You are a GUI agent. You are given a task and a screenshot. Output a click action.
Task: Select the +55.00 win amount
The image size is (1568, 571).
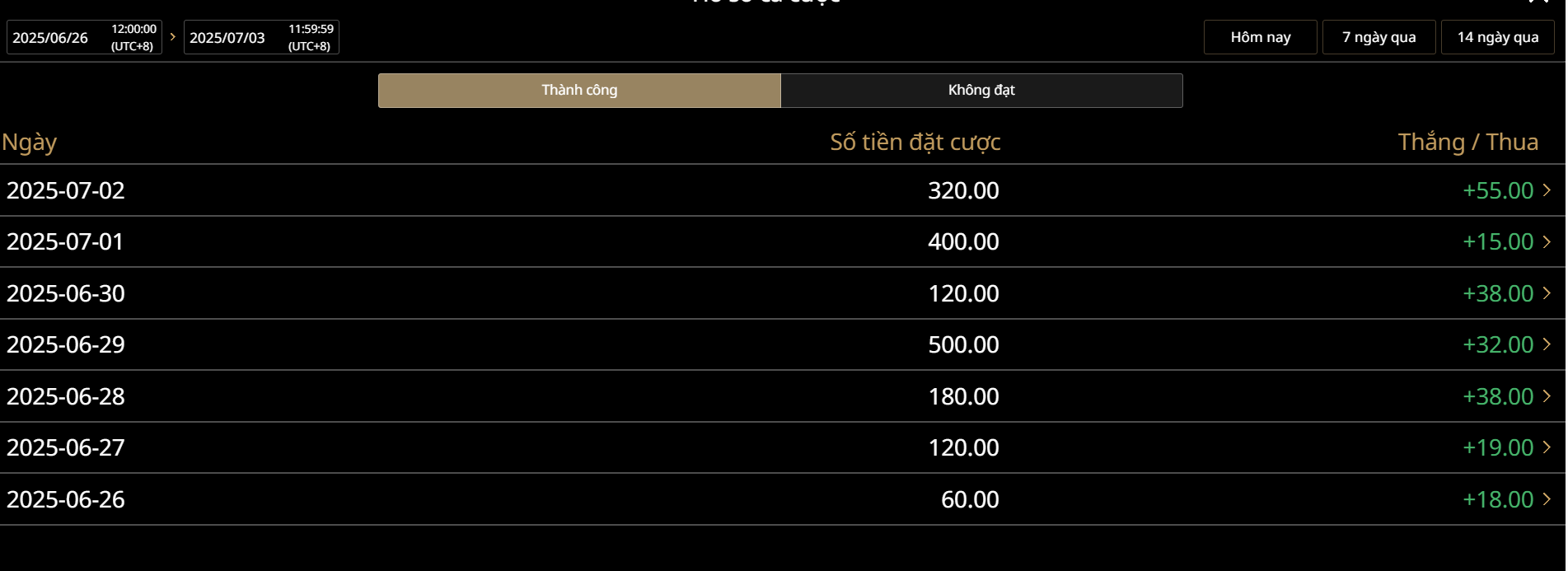coord(1497,190)
